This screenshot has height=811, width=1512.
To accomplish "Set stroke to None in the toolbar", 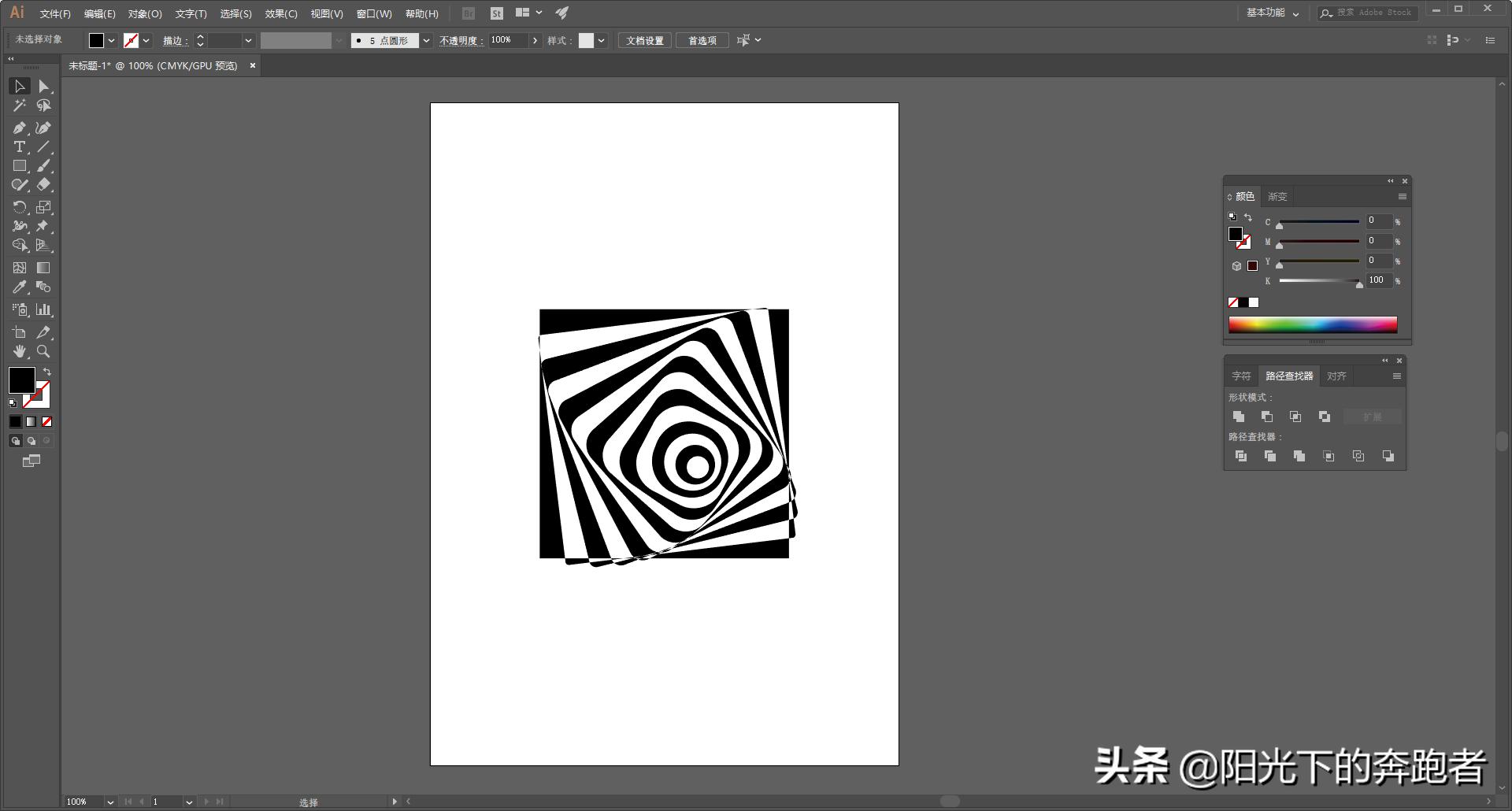I will 46,421.
